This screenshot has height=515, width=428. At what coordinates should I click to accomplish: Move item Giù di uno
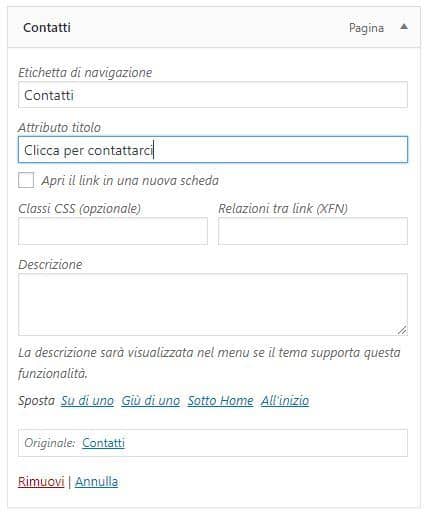point(150,400)
